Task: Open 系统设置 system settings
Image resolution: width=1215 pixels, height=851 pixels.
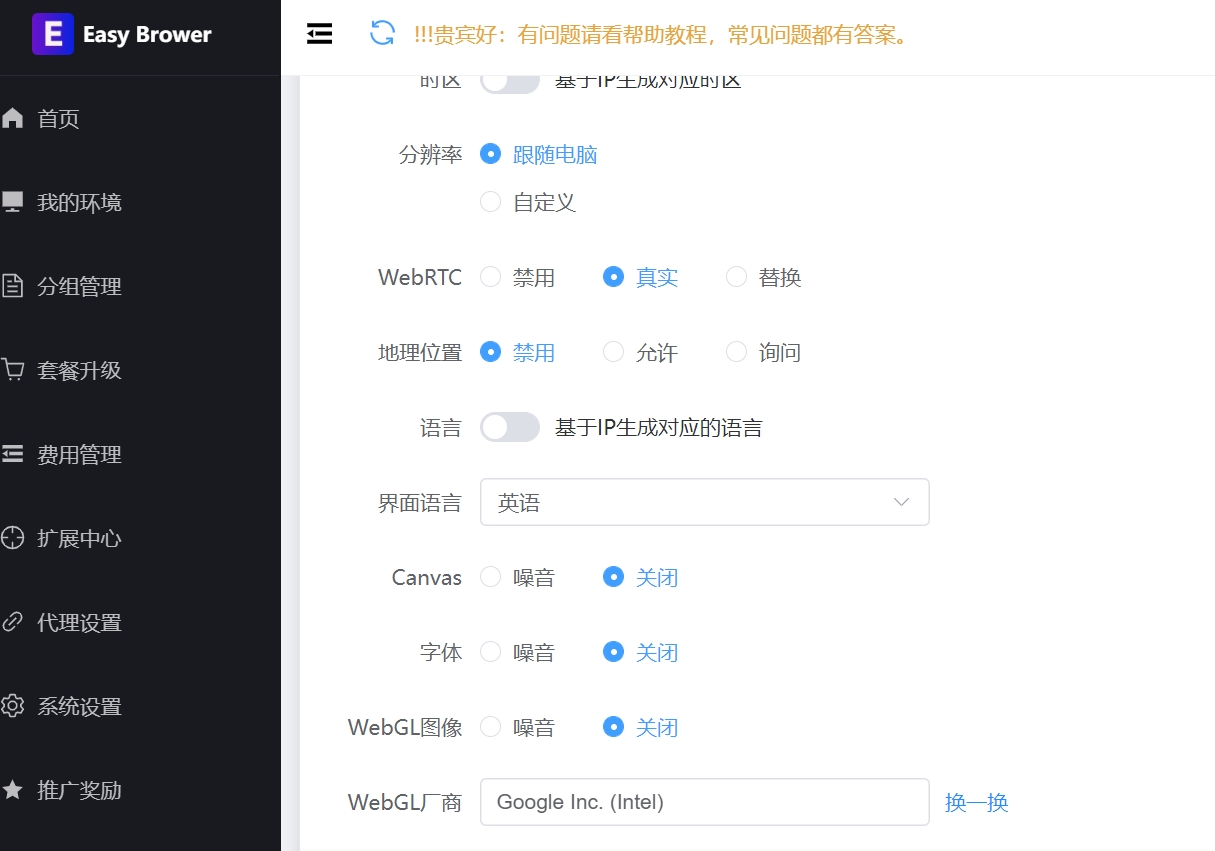Action: tap(73, 706)
